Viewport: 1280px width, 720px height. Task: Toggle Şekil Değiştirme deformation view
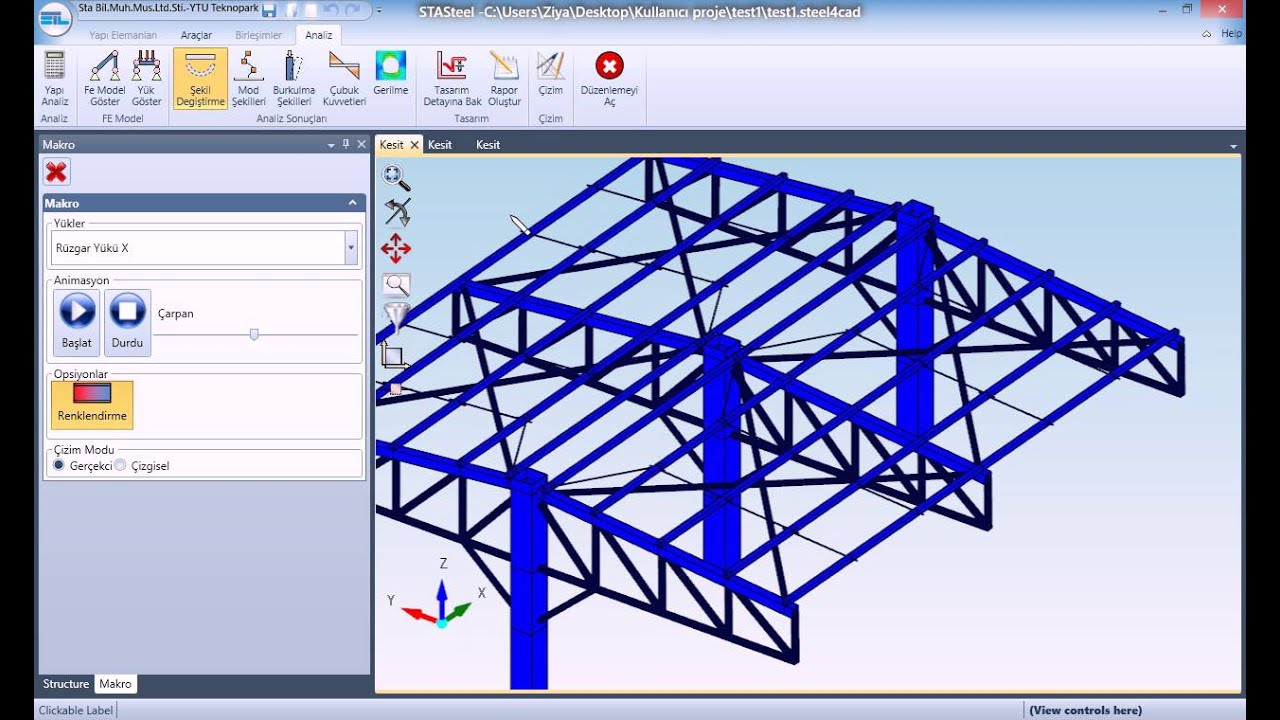coord(200,79)
